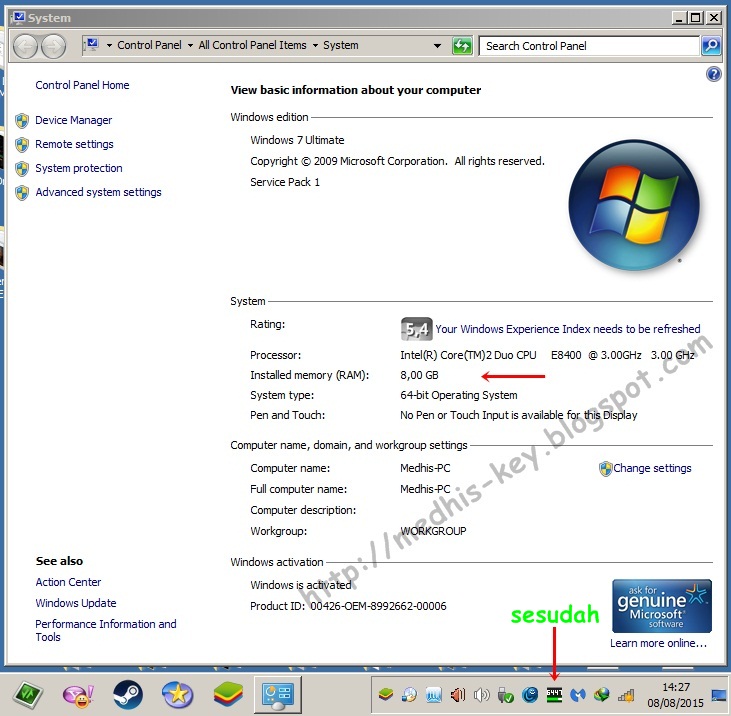Click the red audio manager tray icon

pos(457,695)
